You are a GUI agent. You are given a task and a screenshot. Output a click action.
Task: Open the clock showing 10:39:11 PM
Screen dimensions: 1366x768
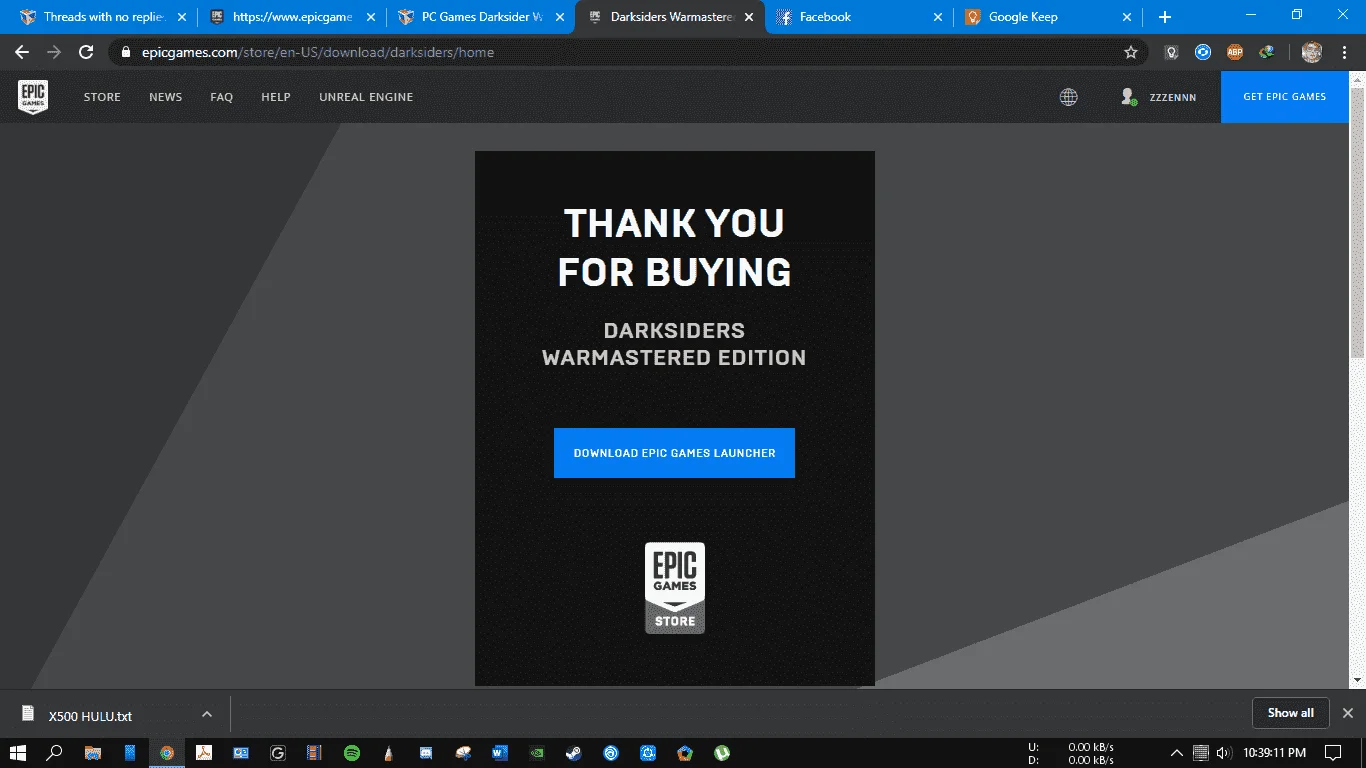1274,752
